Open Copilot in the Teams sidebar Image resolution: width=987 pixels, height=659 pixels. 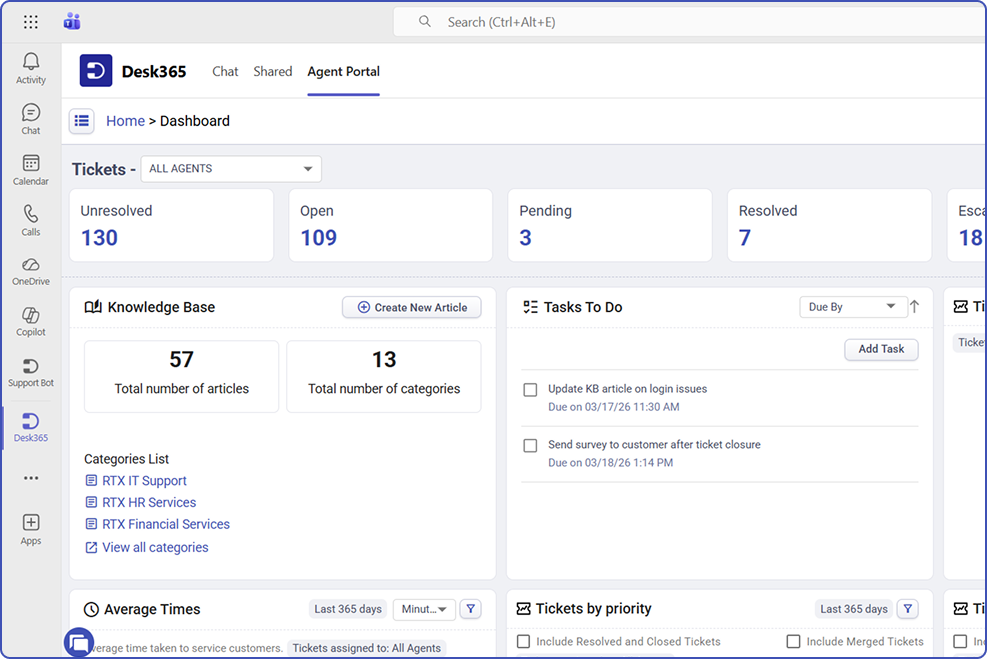click(31, 322)
